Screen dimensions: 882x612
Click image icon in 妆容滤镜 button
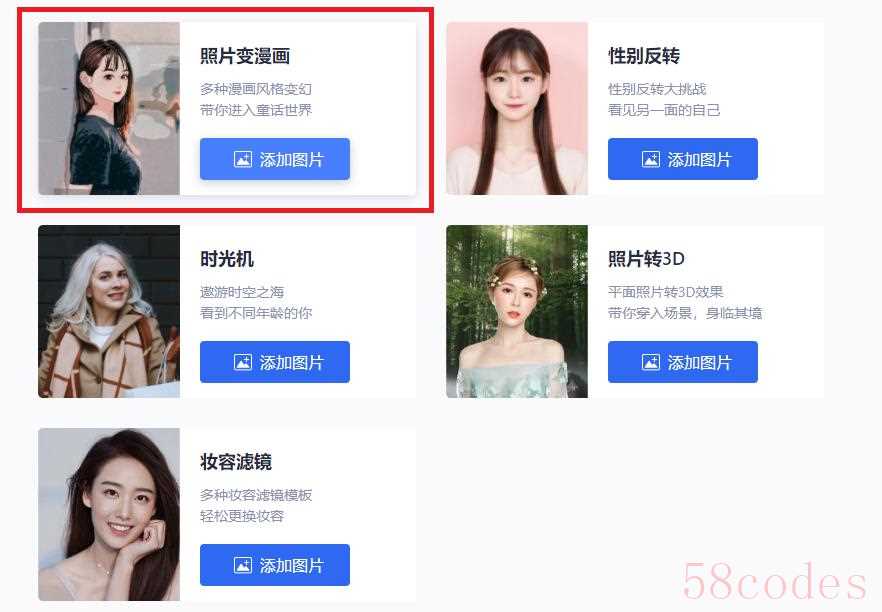click(x=242, y=565)
